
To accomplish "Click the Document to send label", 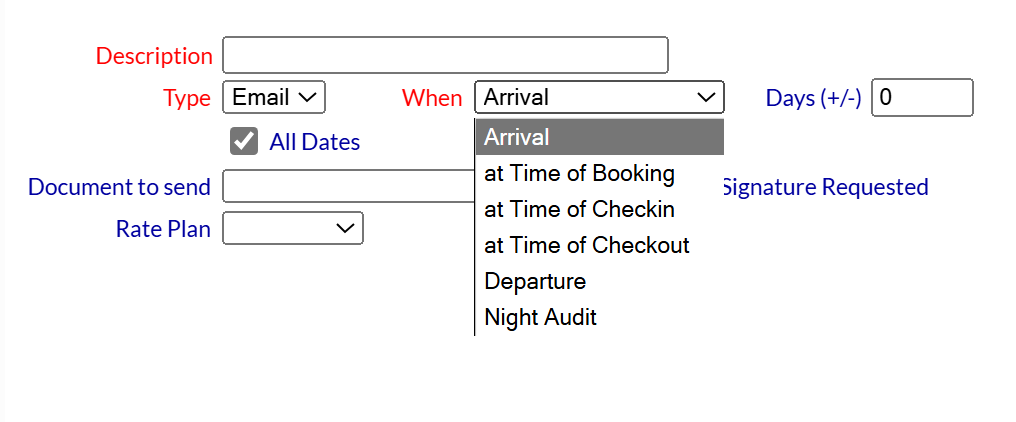I will coord(119,187).
